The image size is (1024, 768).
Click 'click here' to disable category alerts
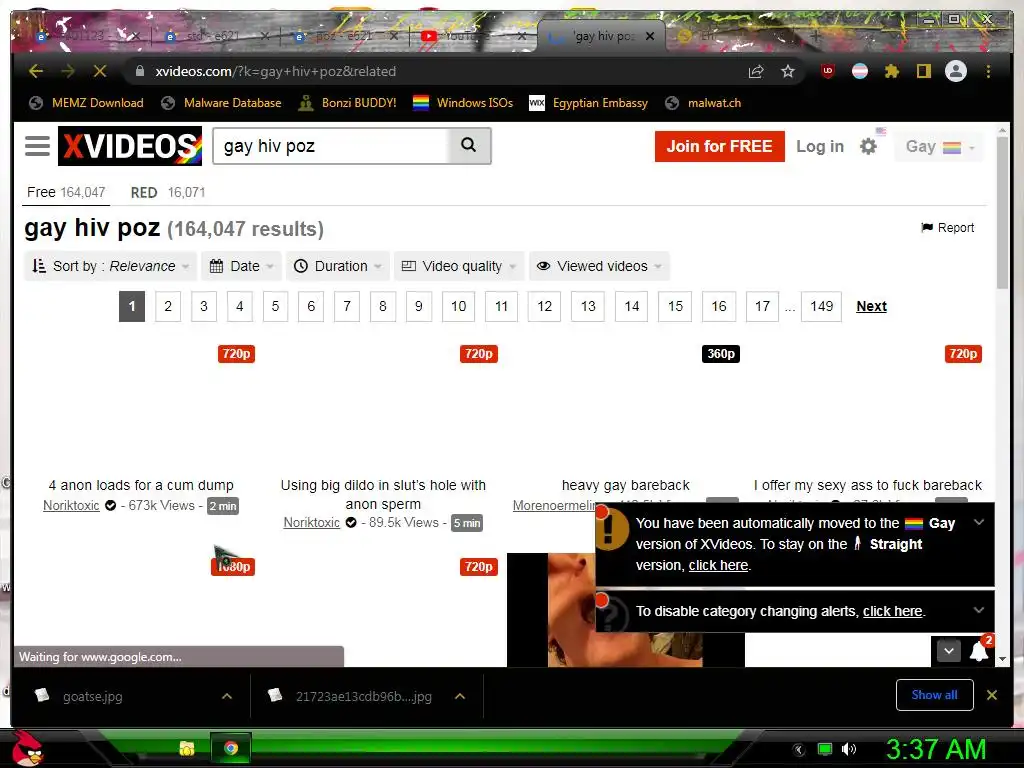892,611
